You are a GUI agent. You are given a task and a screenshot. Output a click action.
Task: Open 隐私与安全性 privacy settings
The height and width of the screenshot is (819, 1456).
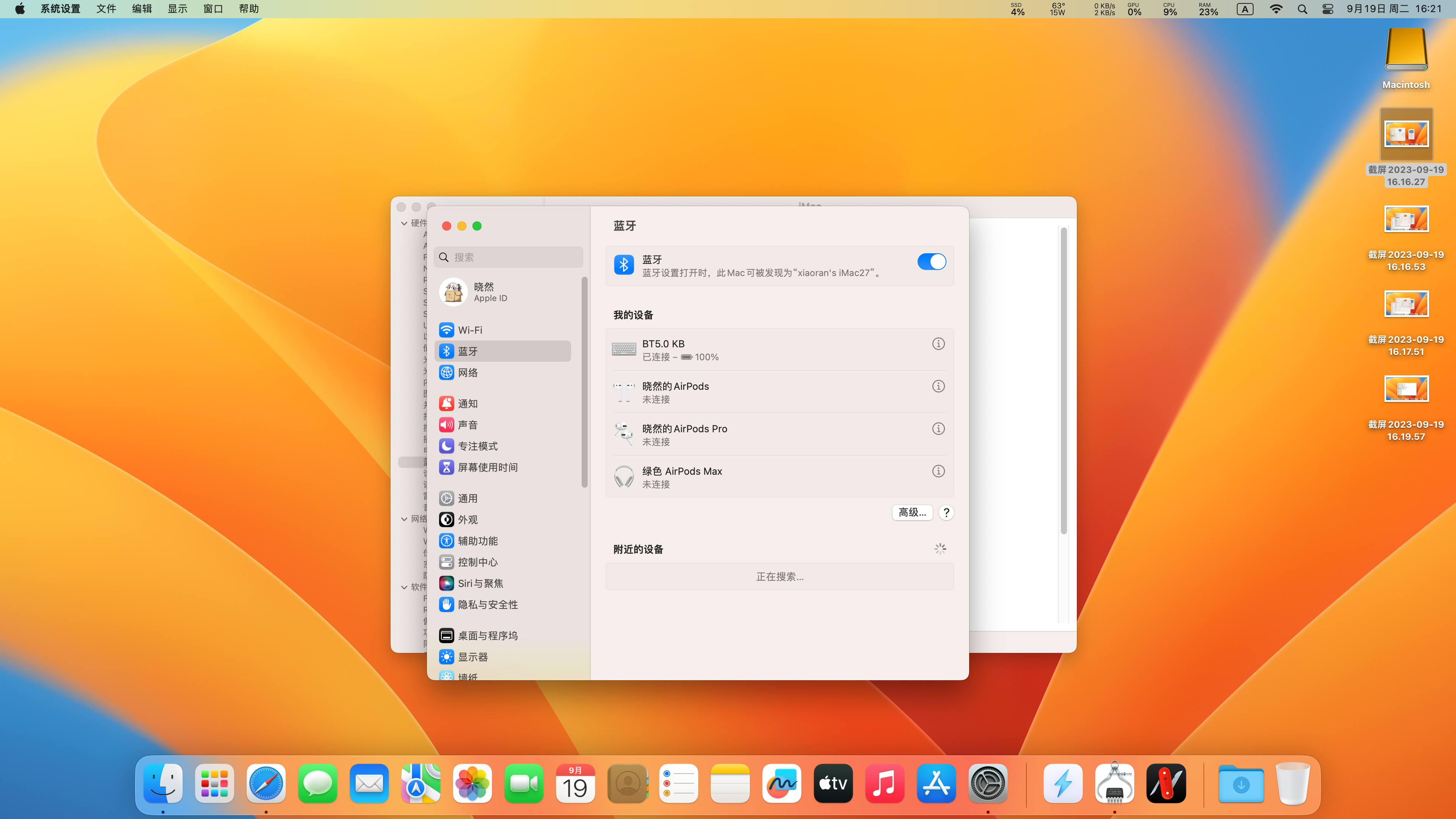pyautogui.click(x=487, y=604)
